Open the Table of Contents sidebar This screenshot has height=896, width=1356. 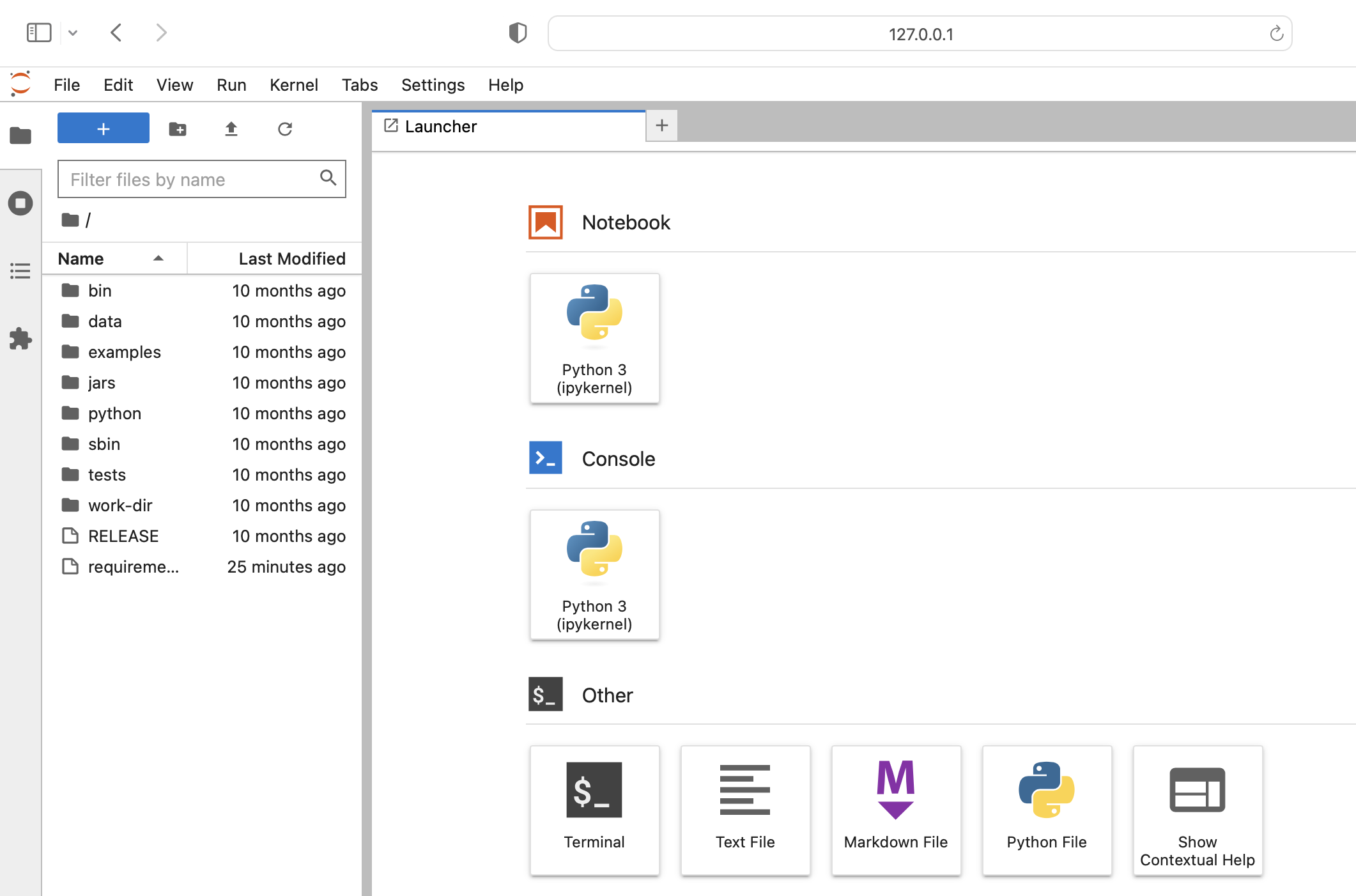[x=20, y=271]
